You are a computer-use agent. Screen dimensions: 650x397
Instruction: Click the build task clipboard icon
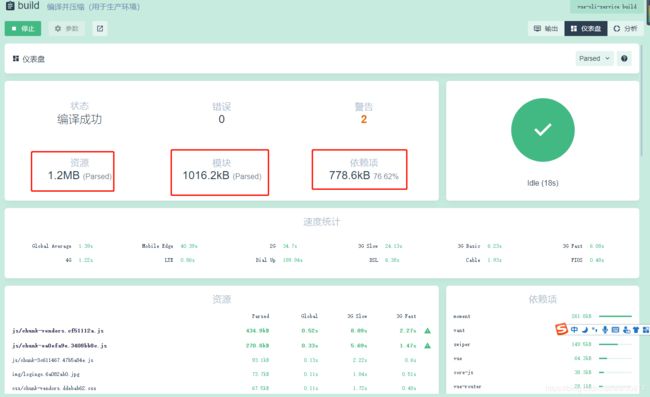pos(10,6)
